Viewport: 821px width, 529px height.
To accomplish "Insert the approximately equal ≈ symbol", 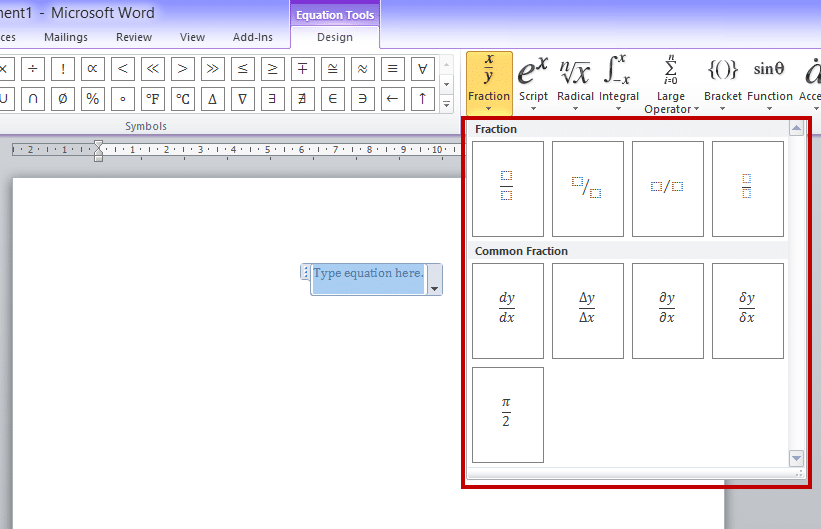I will coord(362,69).
